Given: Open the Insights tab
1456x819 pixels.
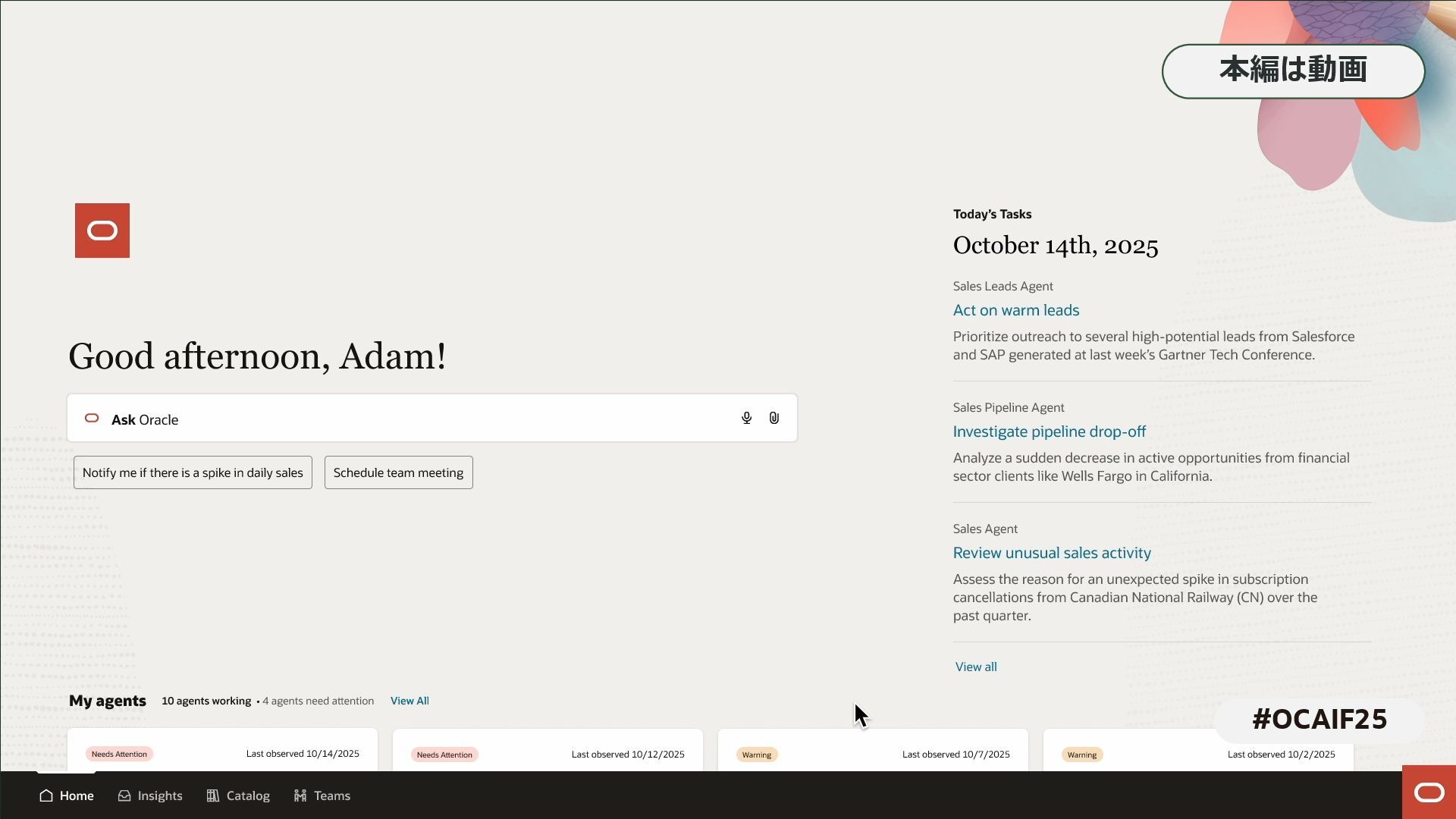Looking at the screenshot, I should pyautogui.click(x=159, y=795).
